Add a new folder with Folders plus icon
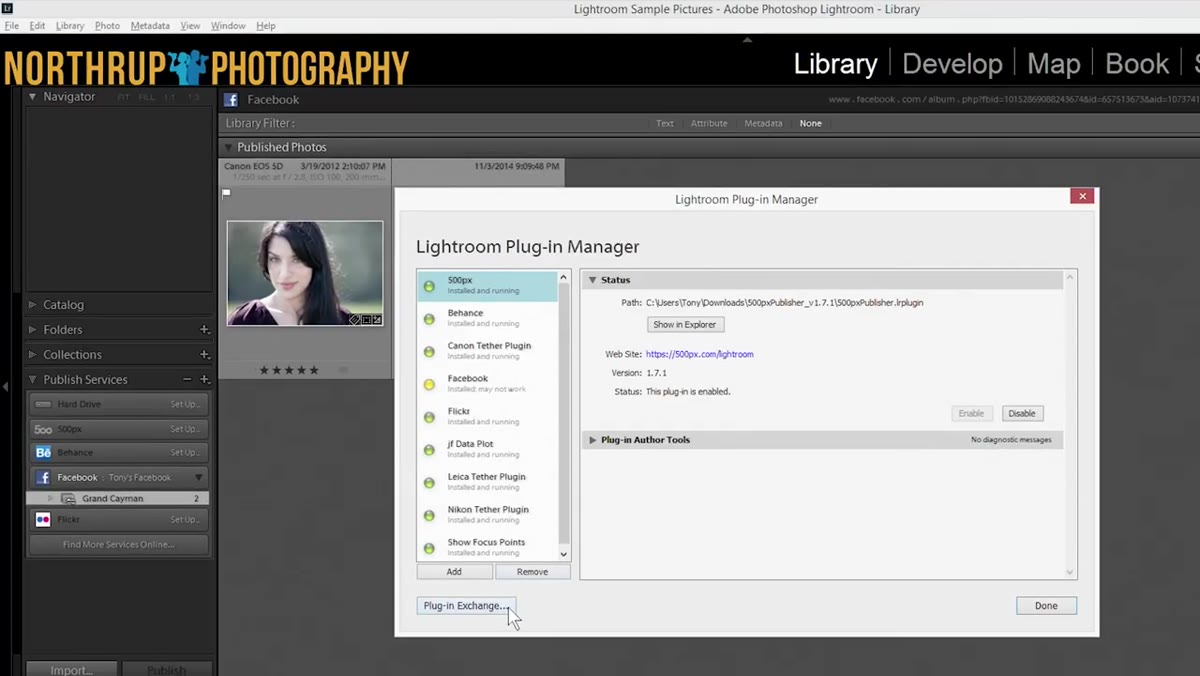 point(204,329)
